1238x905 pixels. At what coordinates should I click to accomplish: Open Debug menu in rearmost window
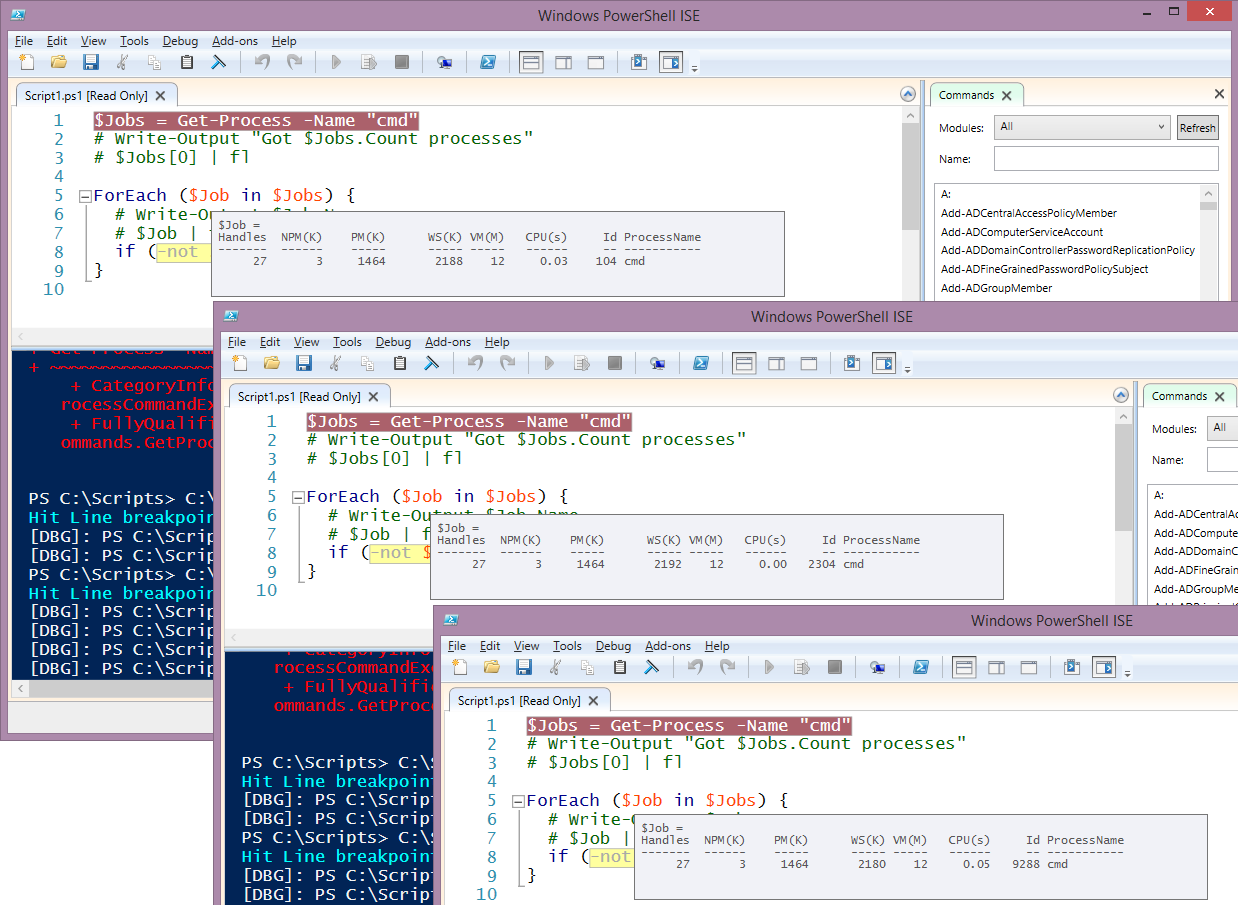(x=180, y=41)
